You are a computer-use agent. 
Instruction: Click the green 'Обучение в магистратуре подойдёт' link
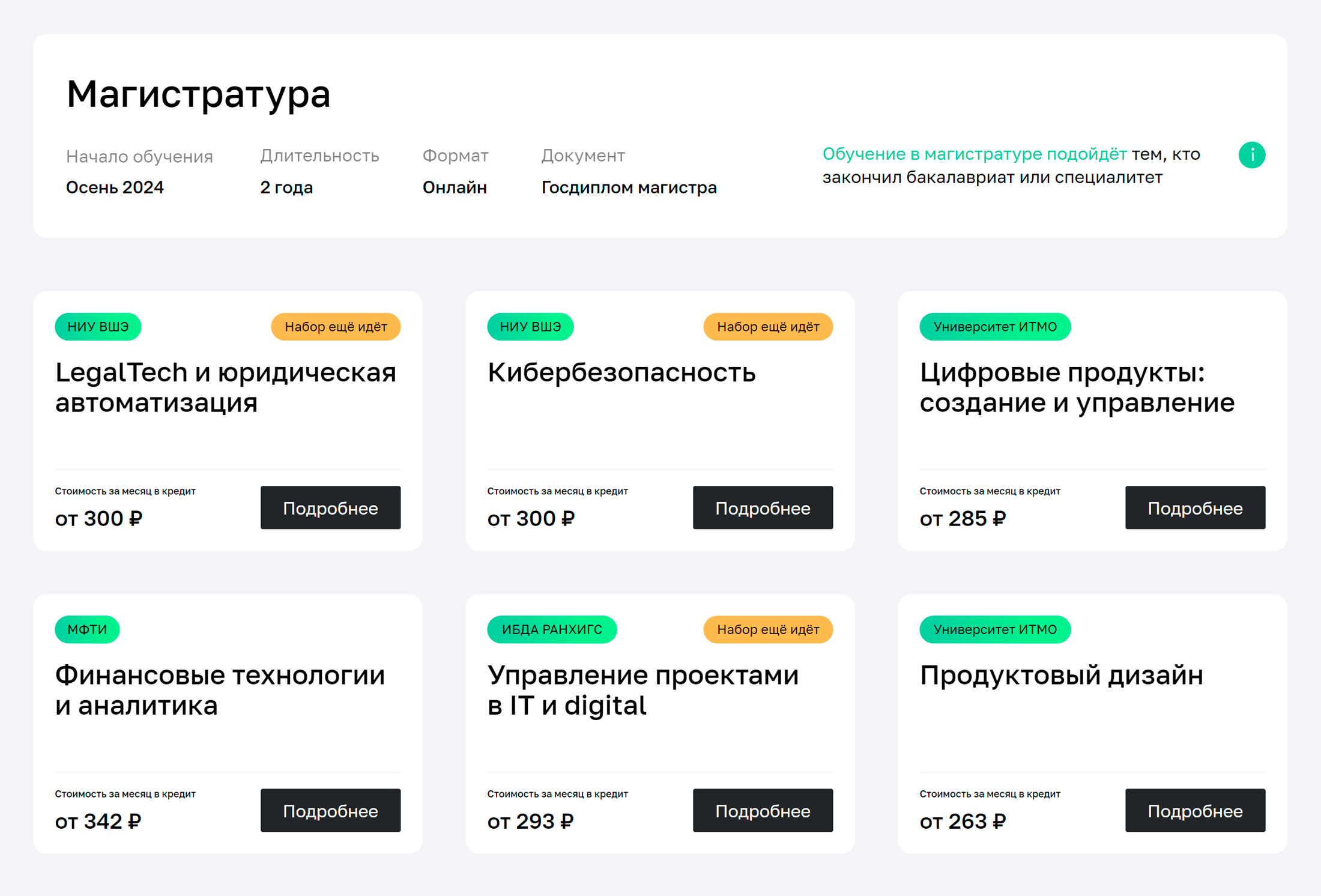[x=974, y=154]
